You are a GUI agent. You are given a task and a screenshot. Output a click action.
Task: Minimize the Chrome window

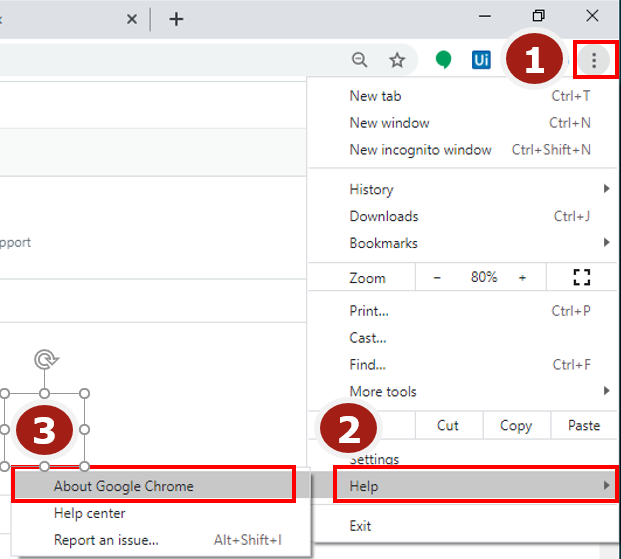click(485, 16)
